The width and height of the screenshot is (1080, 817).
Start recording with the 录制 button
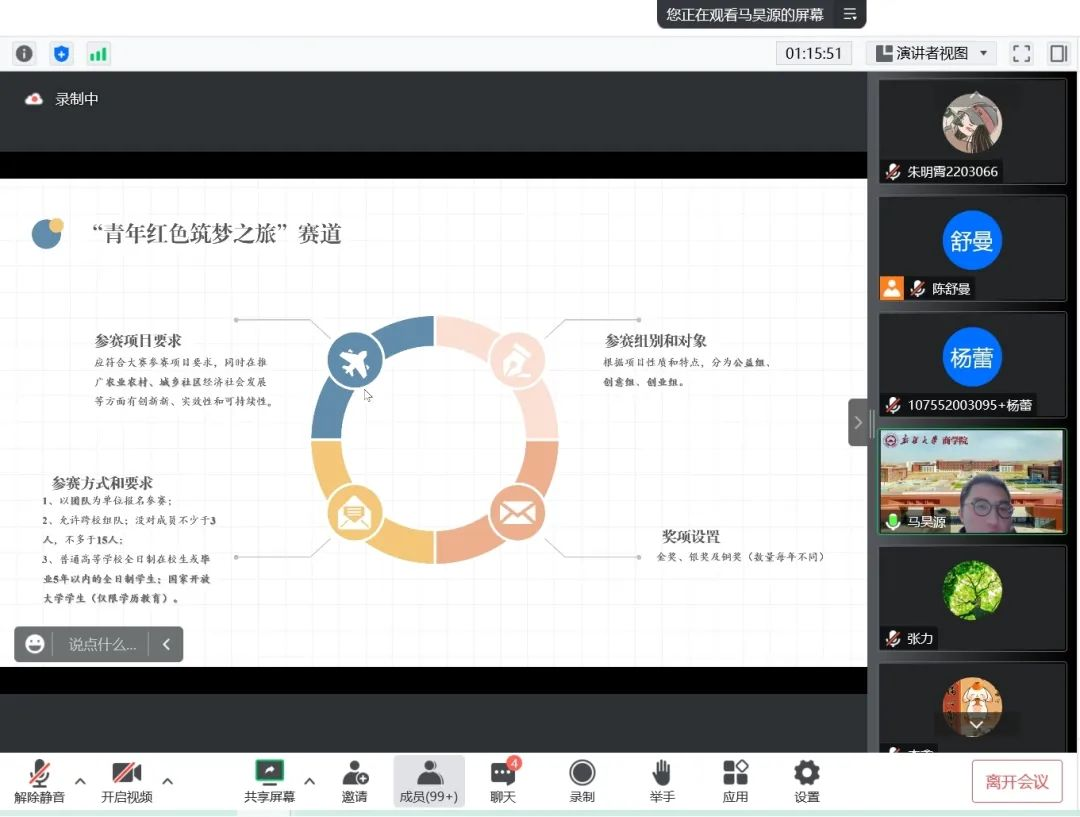point(582,781)
